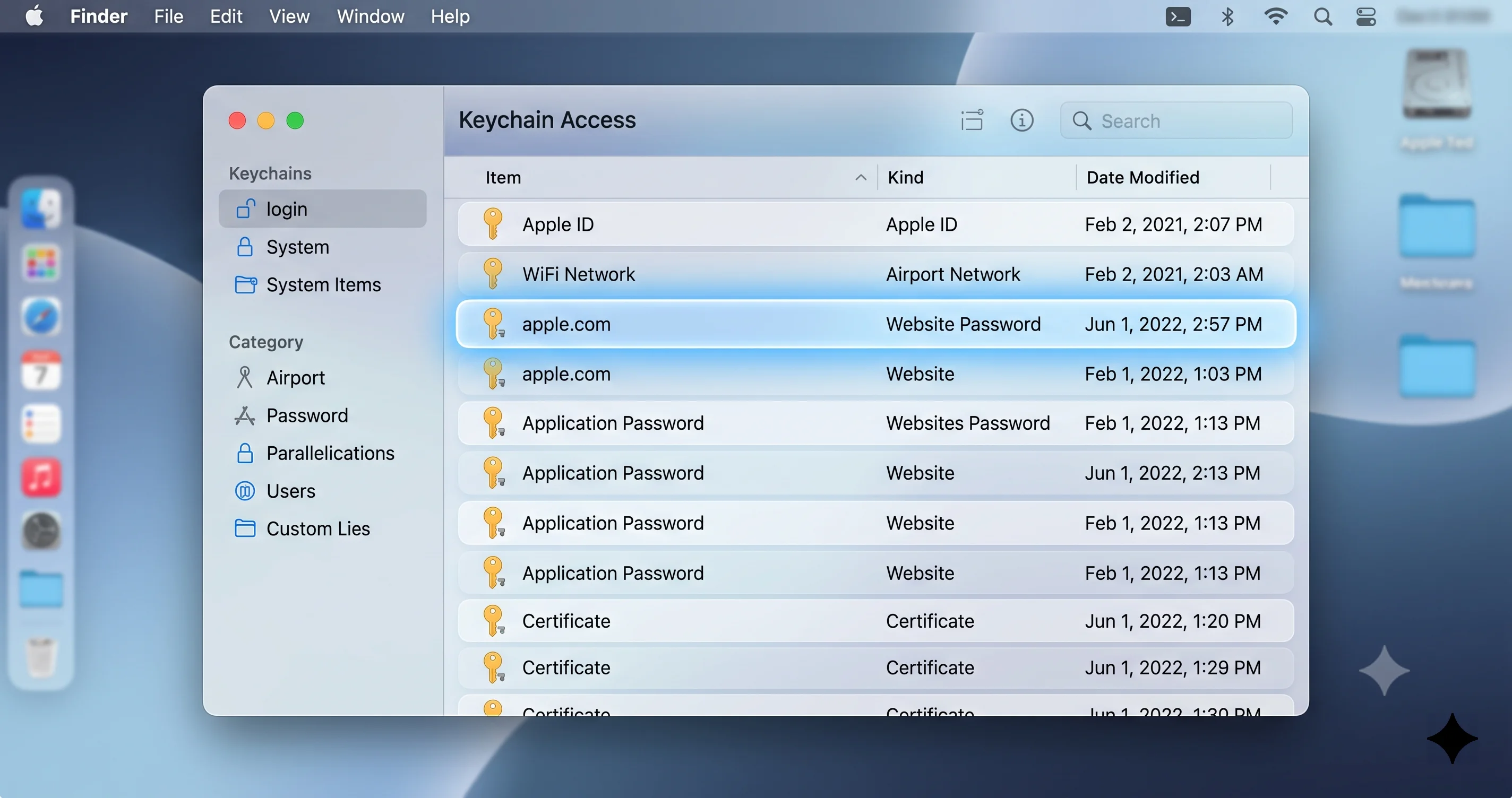
Task: Select the apple.com Website Password row
Action: 876,324
